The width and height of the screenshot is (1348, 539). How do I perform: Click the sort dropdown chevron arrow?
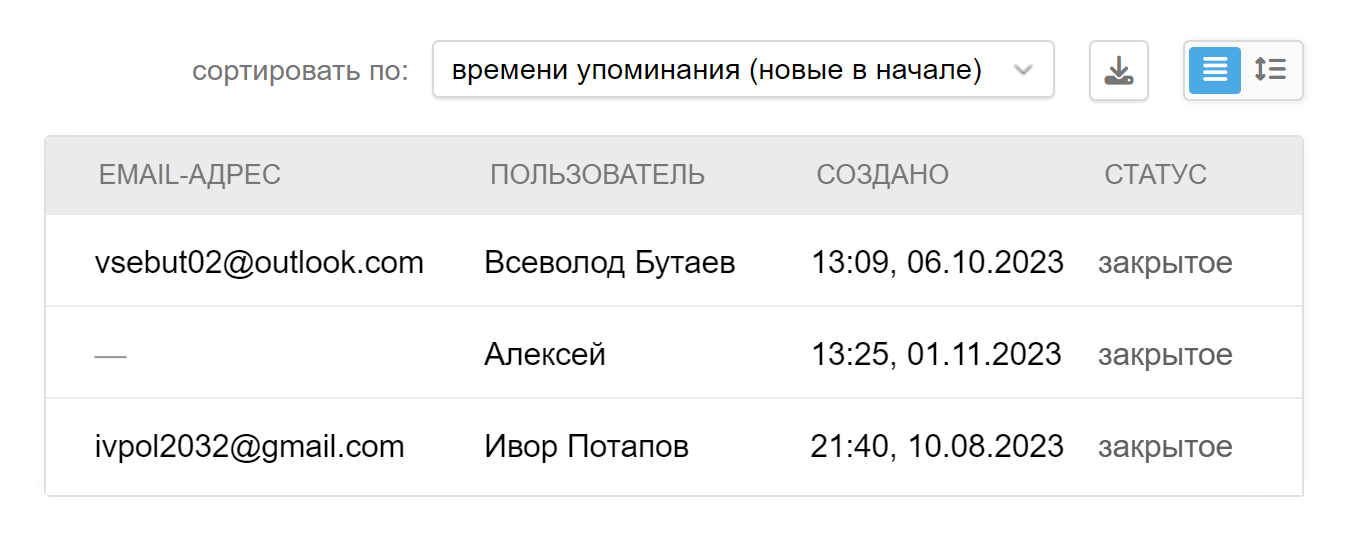(1022, 70)
